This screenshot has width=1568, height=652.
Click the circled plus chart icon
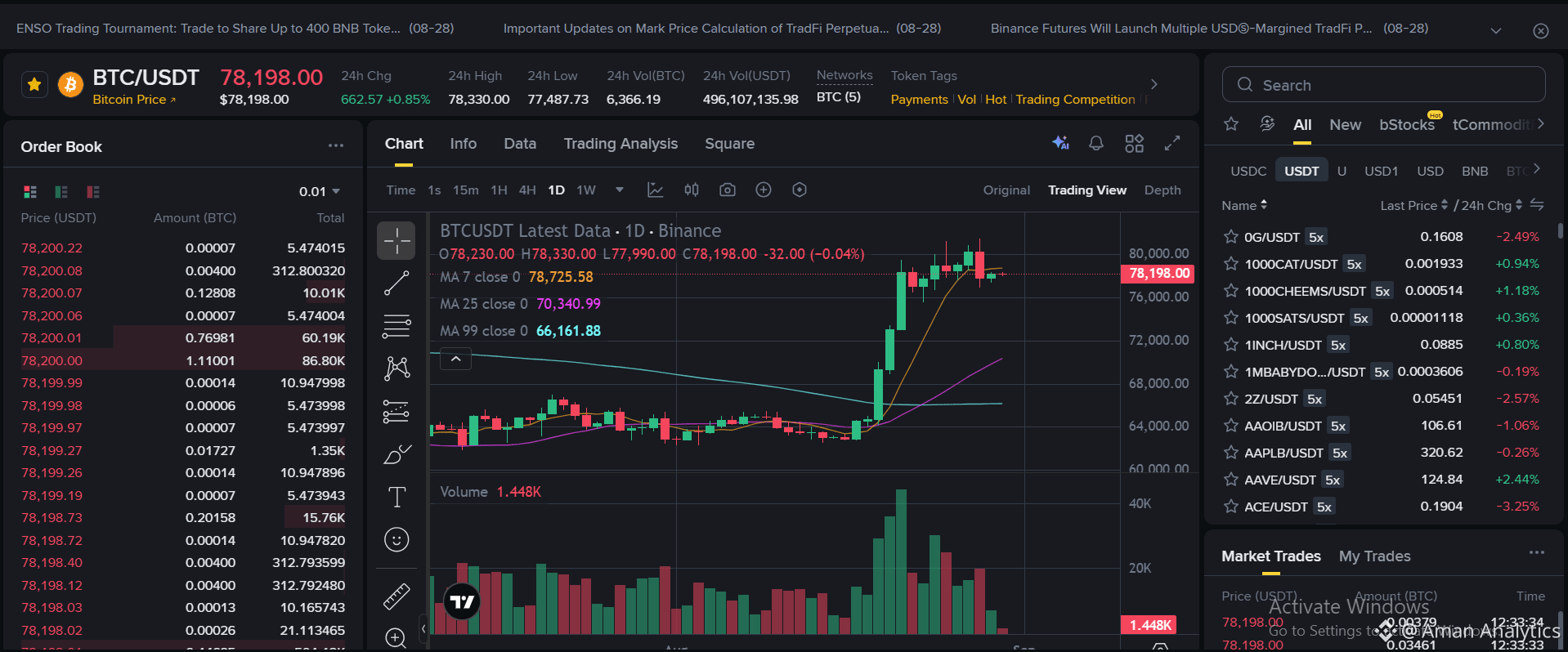764,190
